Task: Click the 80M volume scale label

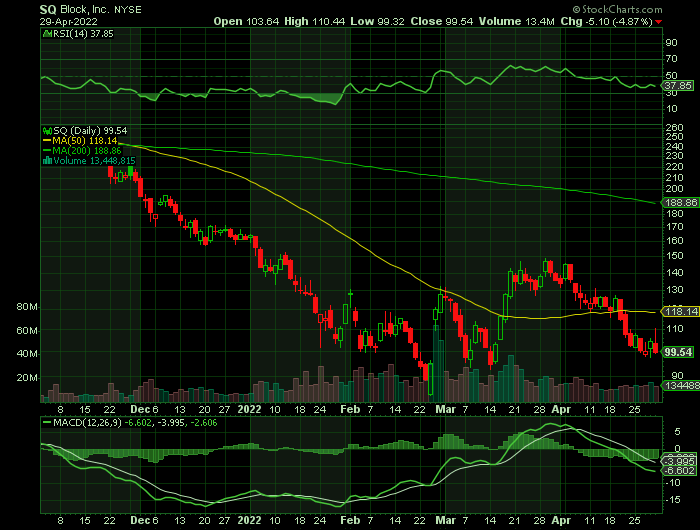Action: pos(27,307)
